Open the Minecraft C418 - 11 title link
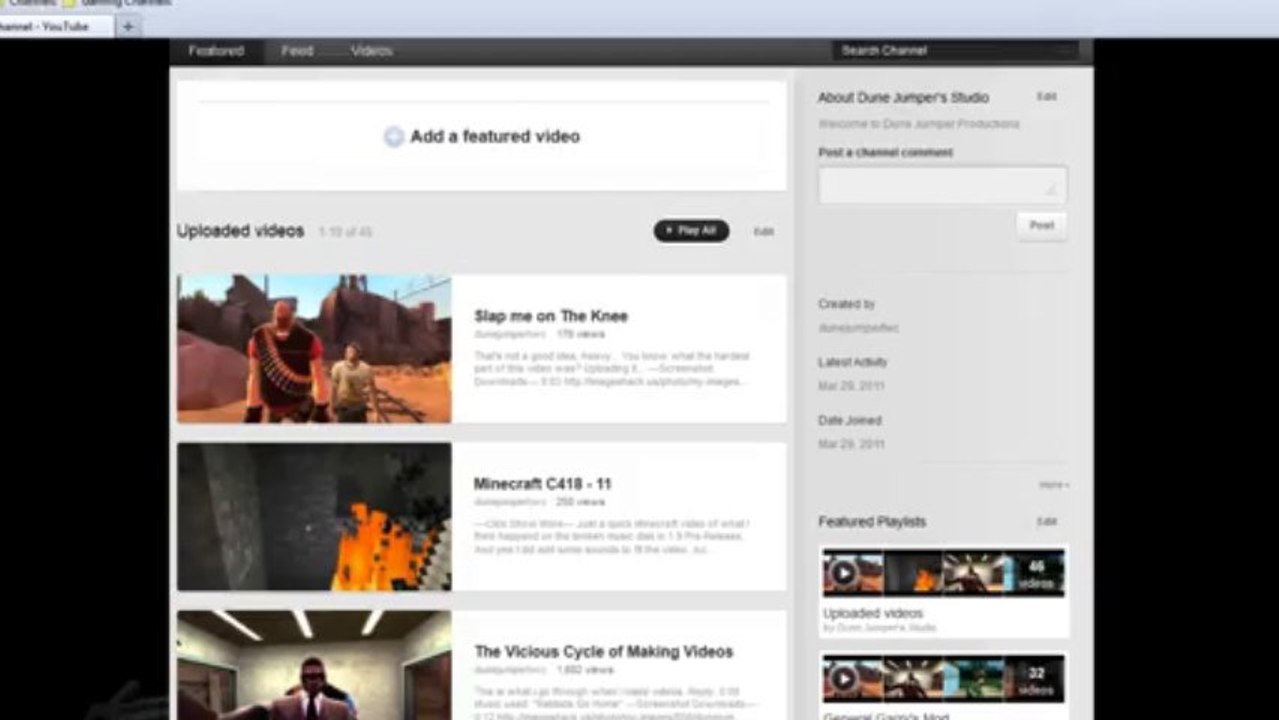The height and width of the screenshot is (720, 1279). [x=542, y=484]
